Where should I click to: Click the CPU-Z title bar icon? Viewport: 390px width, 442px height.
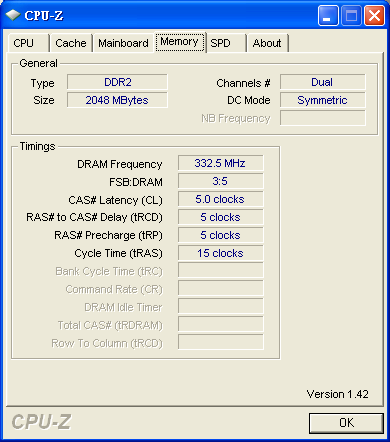pos(13,15)
